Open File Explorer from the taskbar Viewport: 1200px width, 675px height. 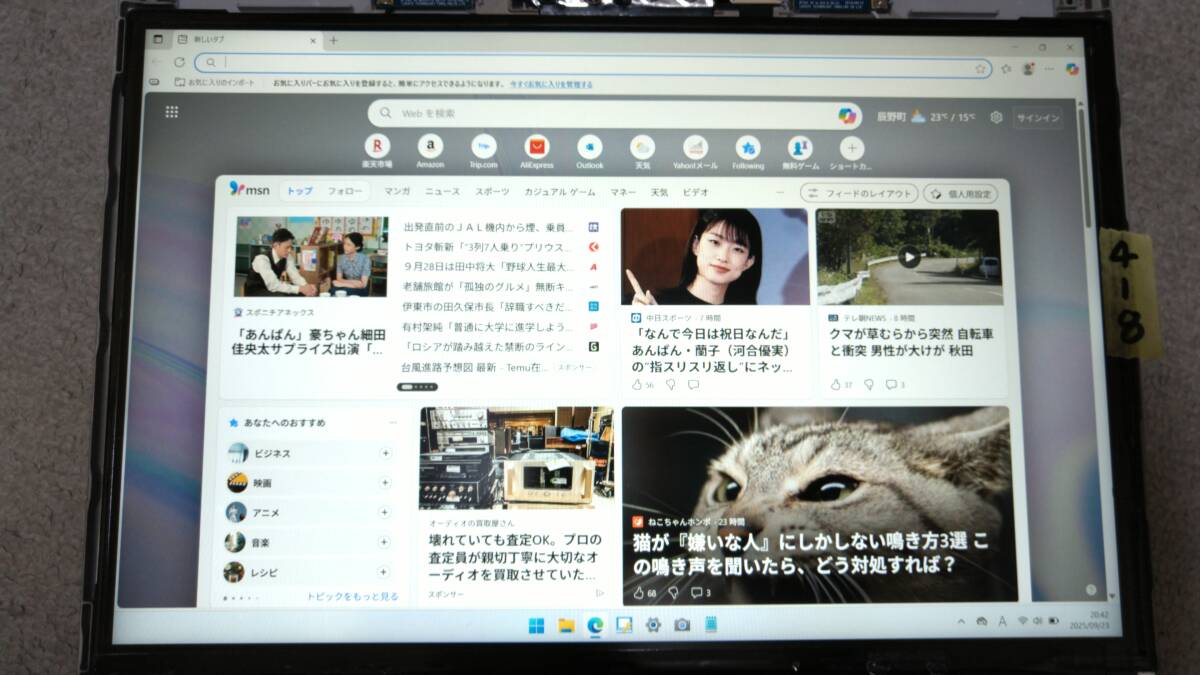click(x=566, y=625)
